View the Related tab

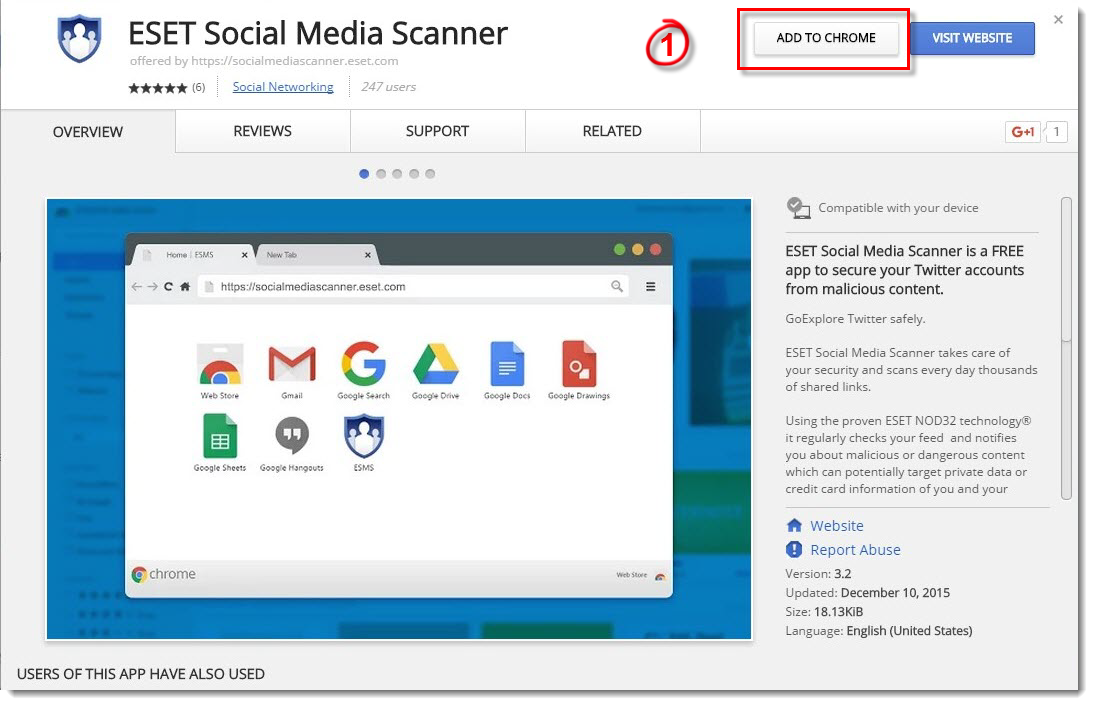pos(613,131)
